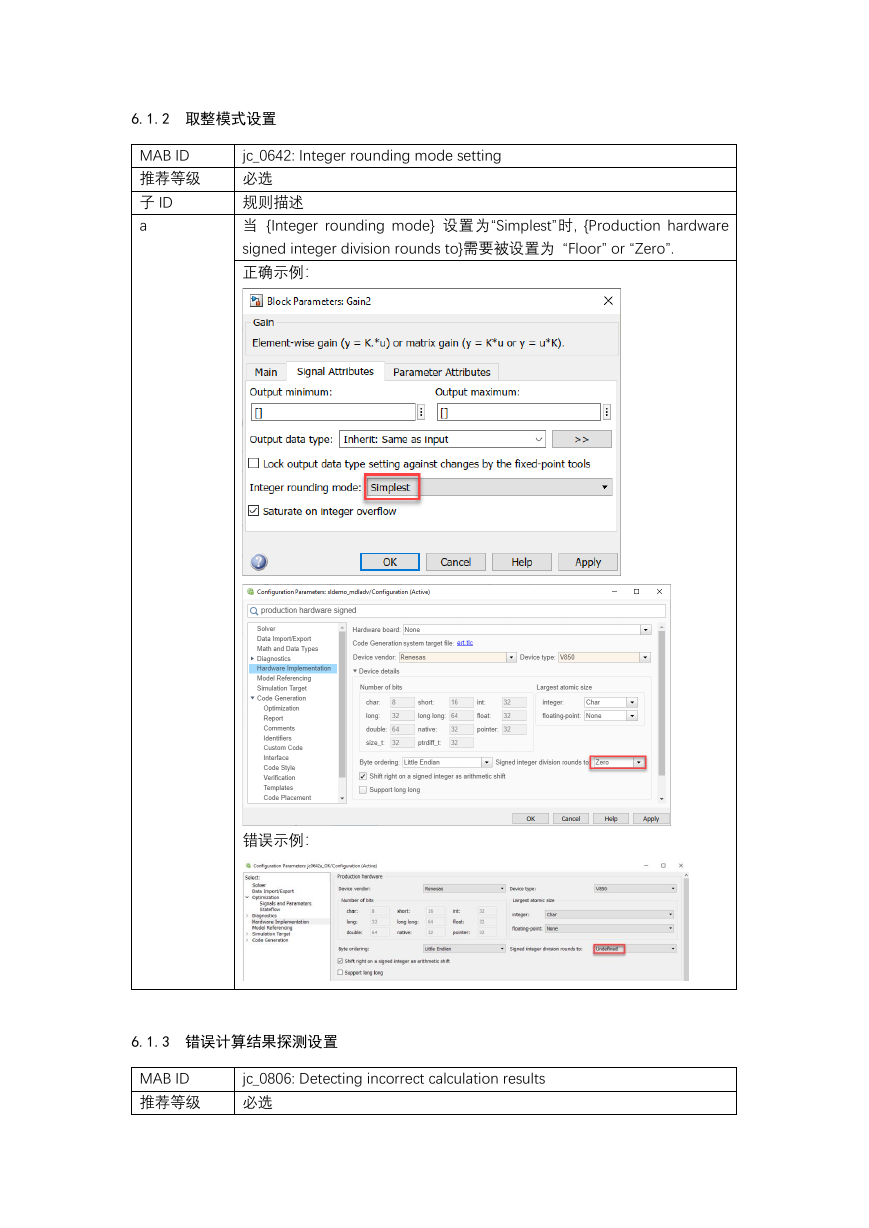Select Simulation Target in sldemo_mdladv configuration tree
The height and width of the screenshot is (1228, 869).
pos(282,688)
